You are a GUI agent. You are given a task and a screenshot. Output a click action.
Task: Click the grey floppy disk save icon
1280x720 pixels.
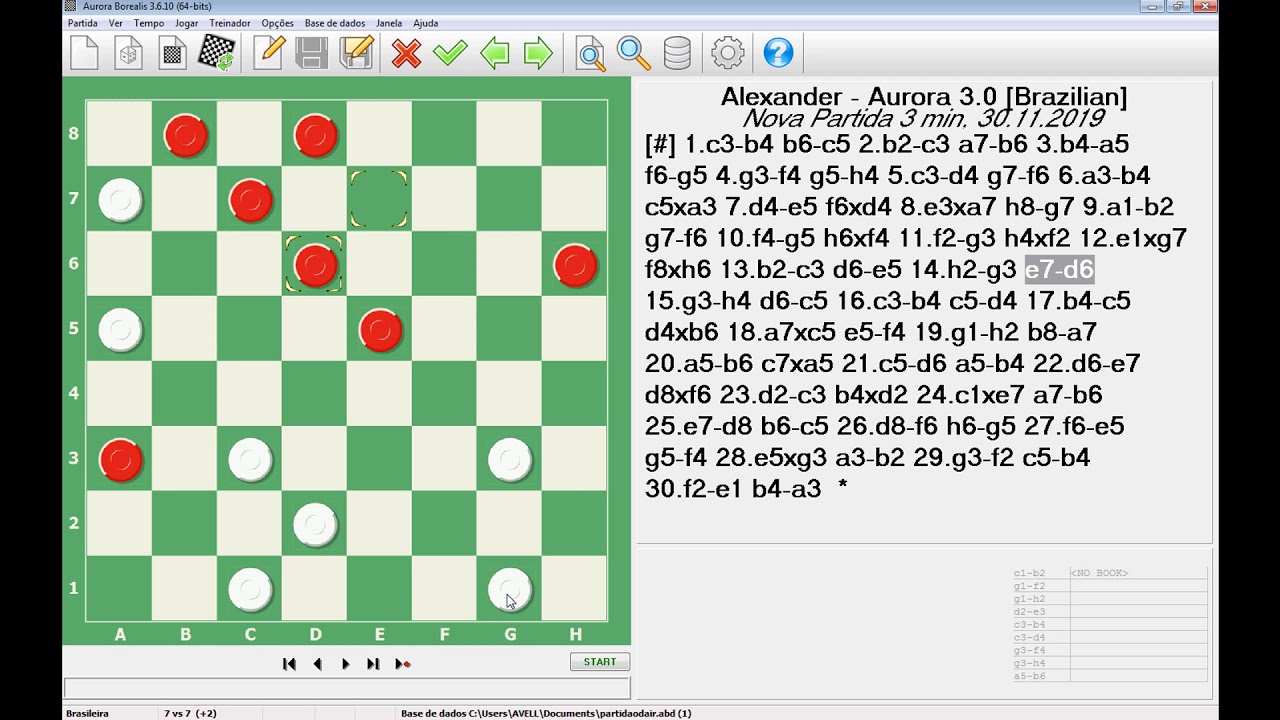pos(312,53)
